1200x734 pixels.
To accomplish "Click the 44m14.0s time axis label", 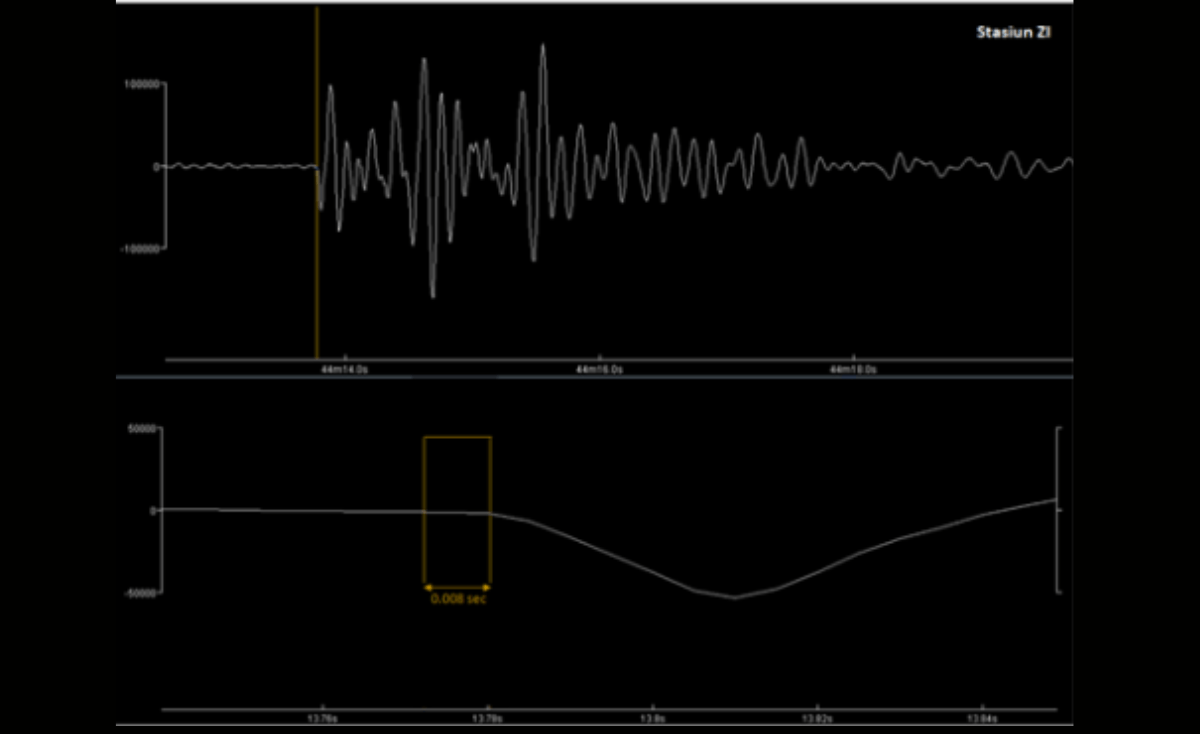I will (346, 369).
